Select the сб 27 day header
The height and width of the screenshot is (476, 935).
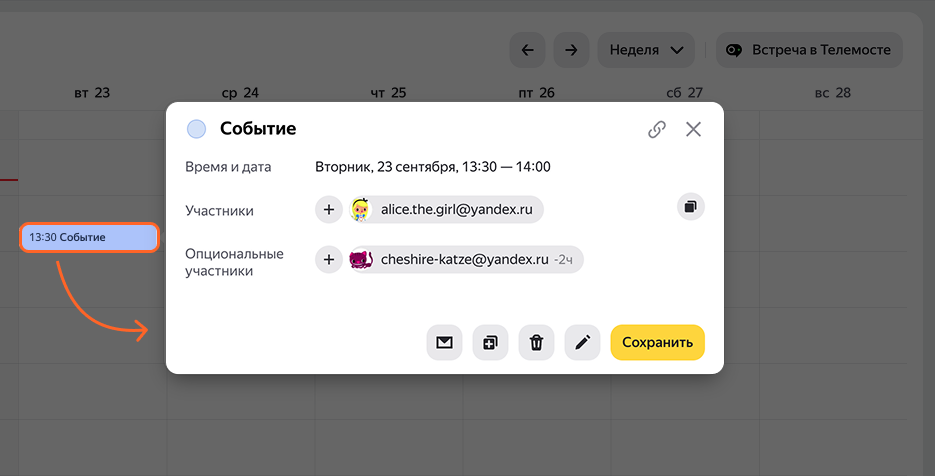pos(684,93)
